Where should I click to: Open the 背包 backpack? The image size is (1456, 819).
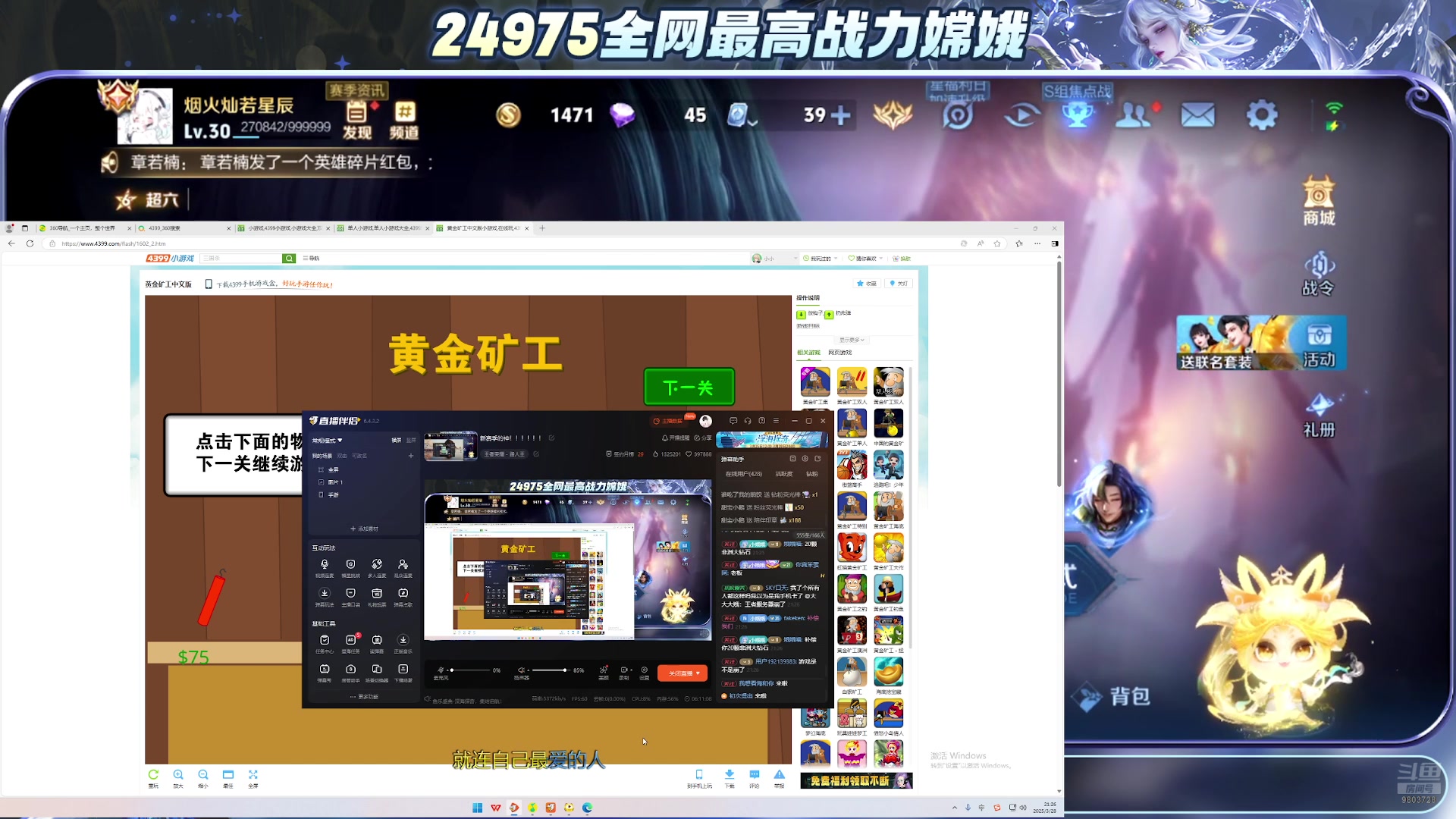coord(1111,696)
